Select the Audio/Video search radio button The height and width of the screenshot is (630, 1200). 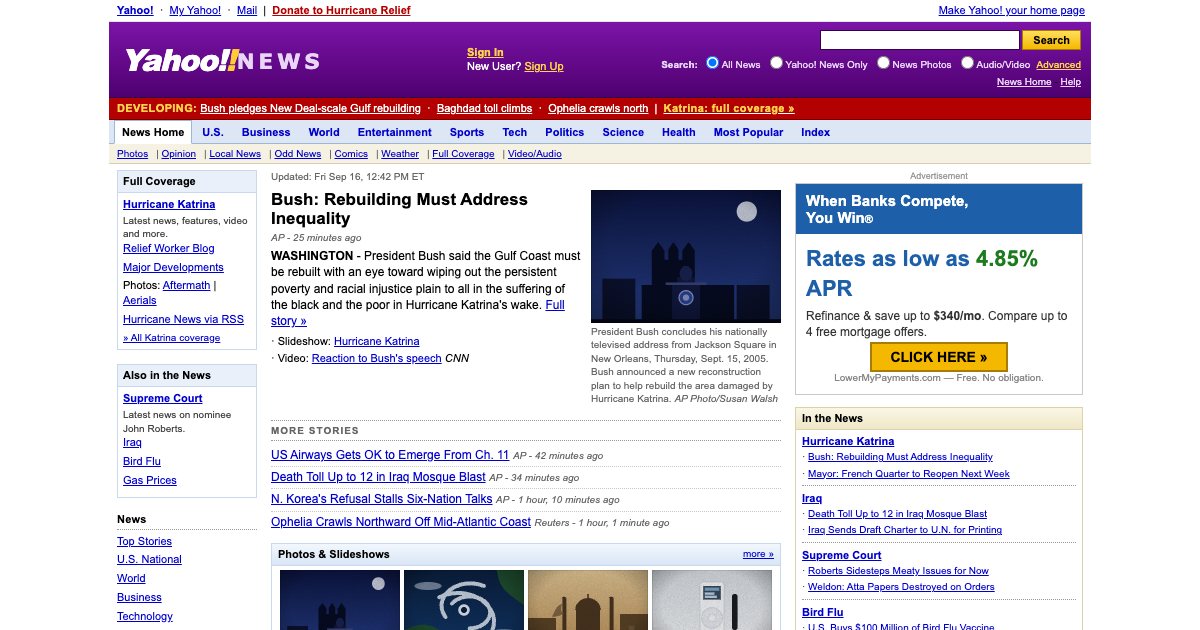967,63
